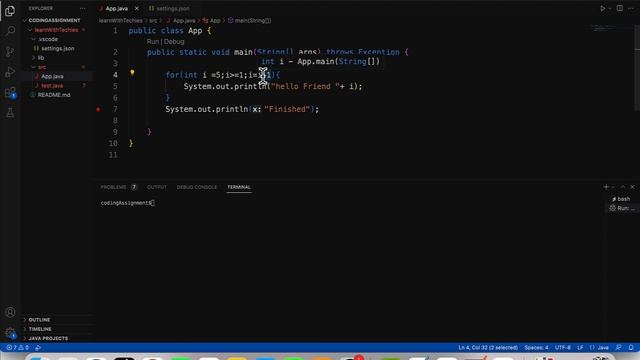The width and height of the screenshot is (640, 360).
Task: Create a new terminal with plus icon
Action: (606, 187)
